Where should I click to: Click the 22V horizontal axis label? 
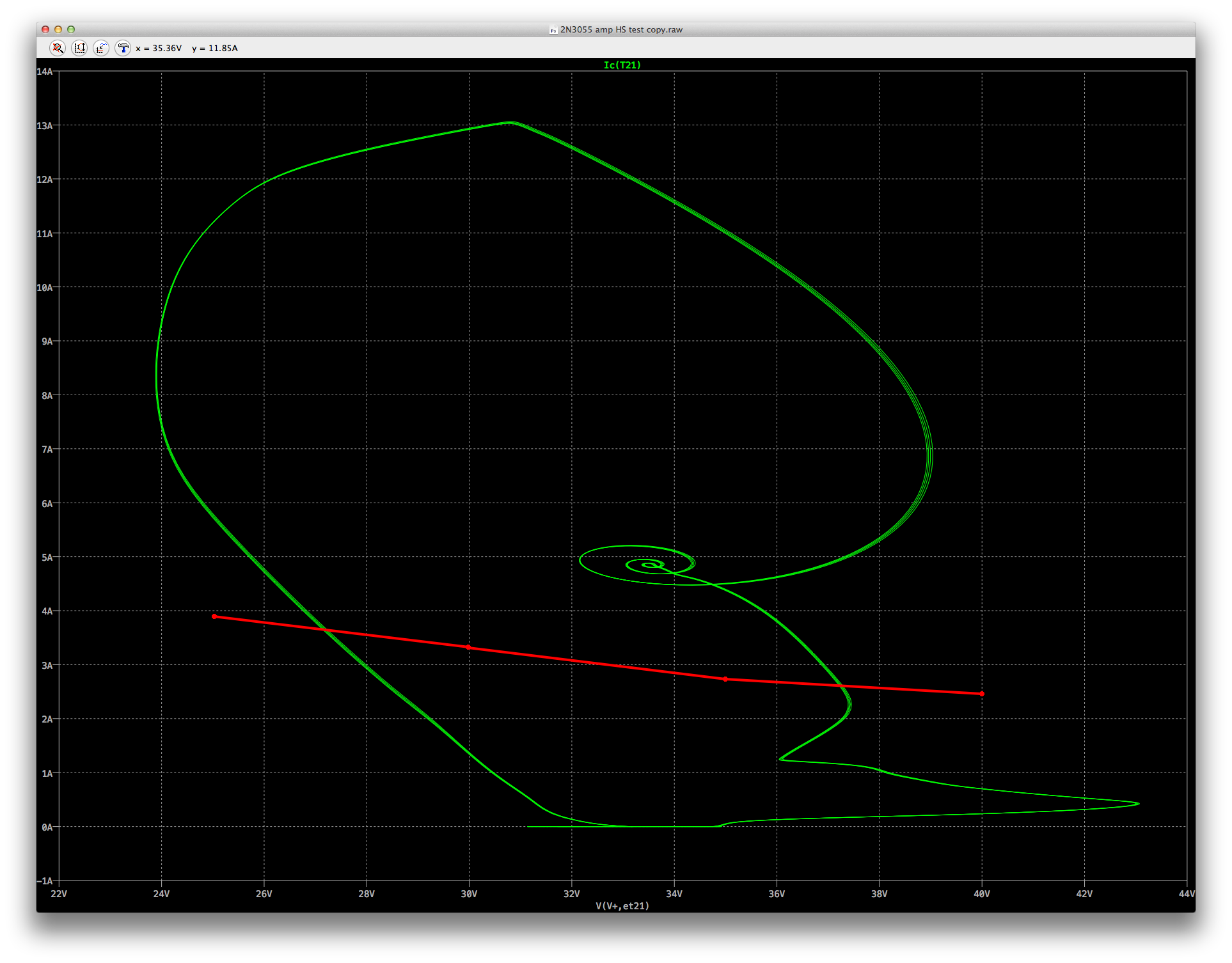[59, 893]
